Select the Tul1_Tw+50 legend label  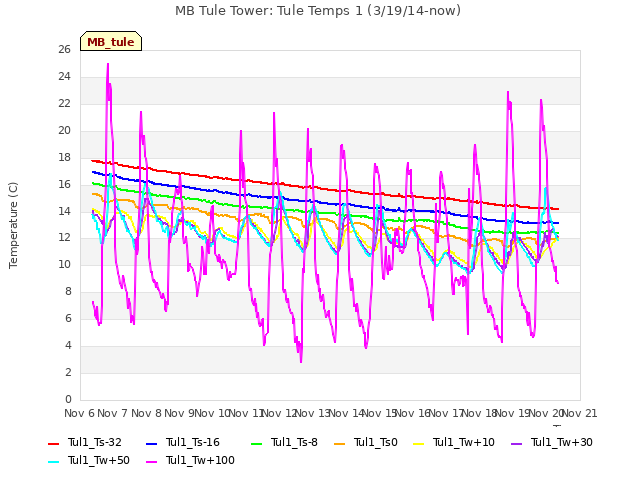click(x=99, y=460)
